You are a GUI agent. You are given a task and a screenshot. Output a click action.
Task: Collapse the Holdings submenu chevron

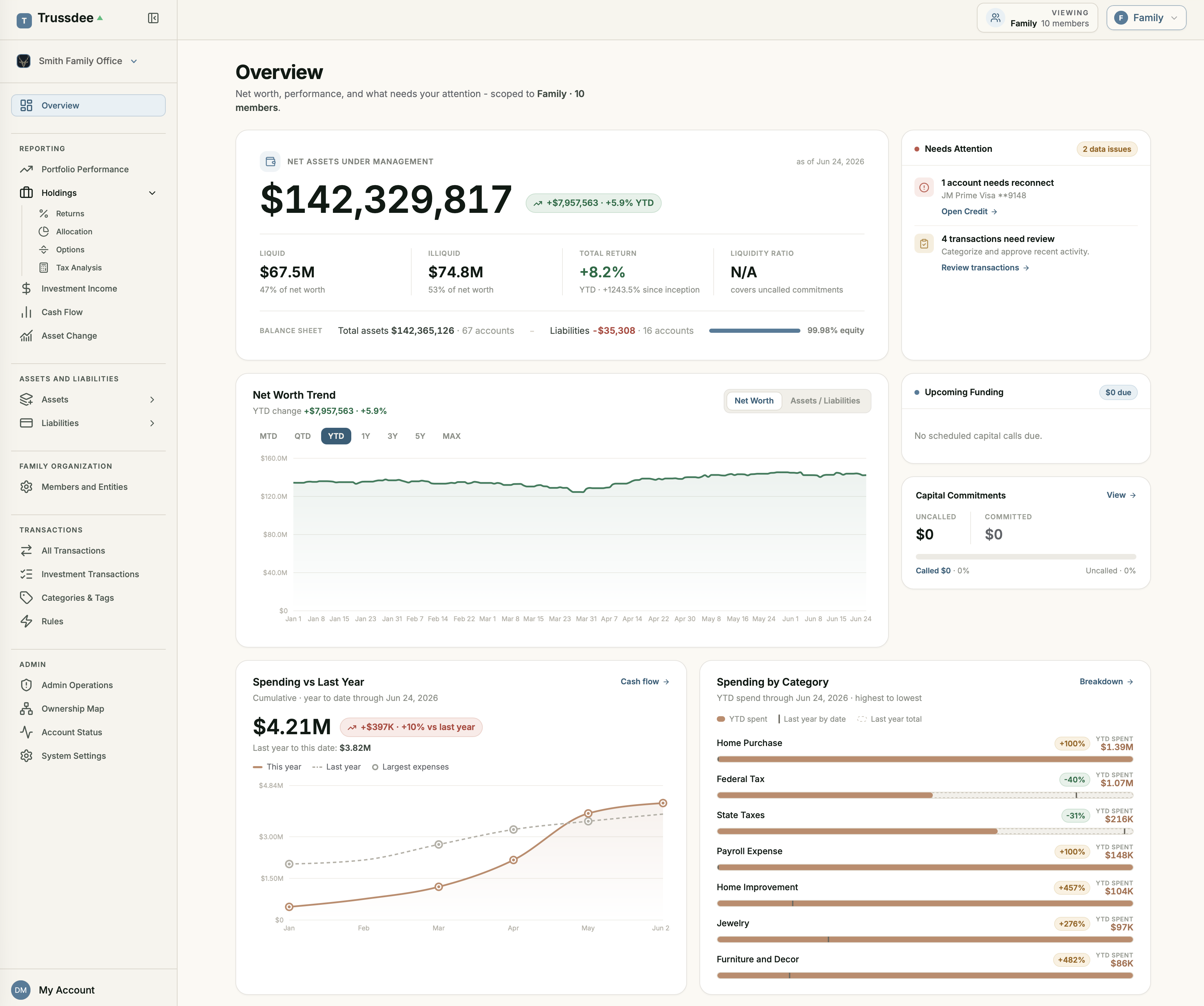click(x=152, y=193)
